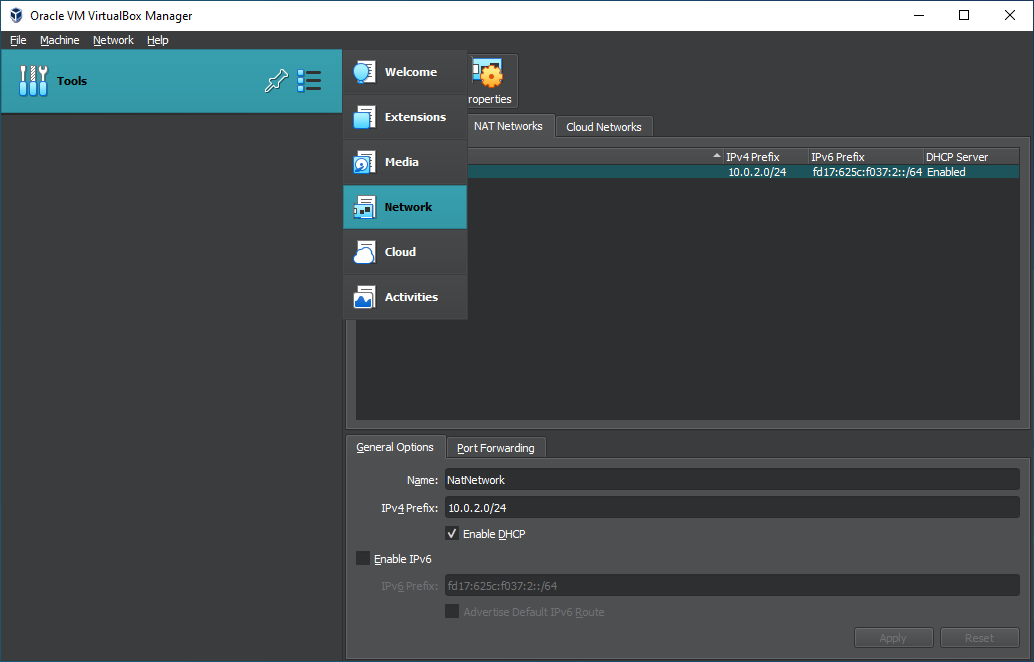Click the sort arrow in the first column header

coord(717,156)
